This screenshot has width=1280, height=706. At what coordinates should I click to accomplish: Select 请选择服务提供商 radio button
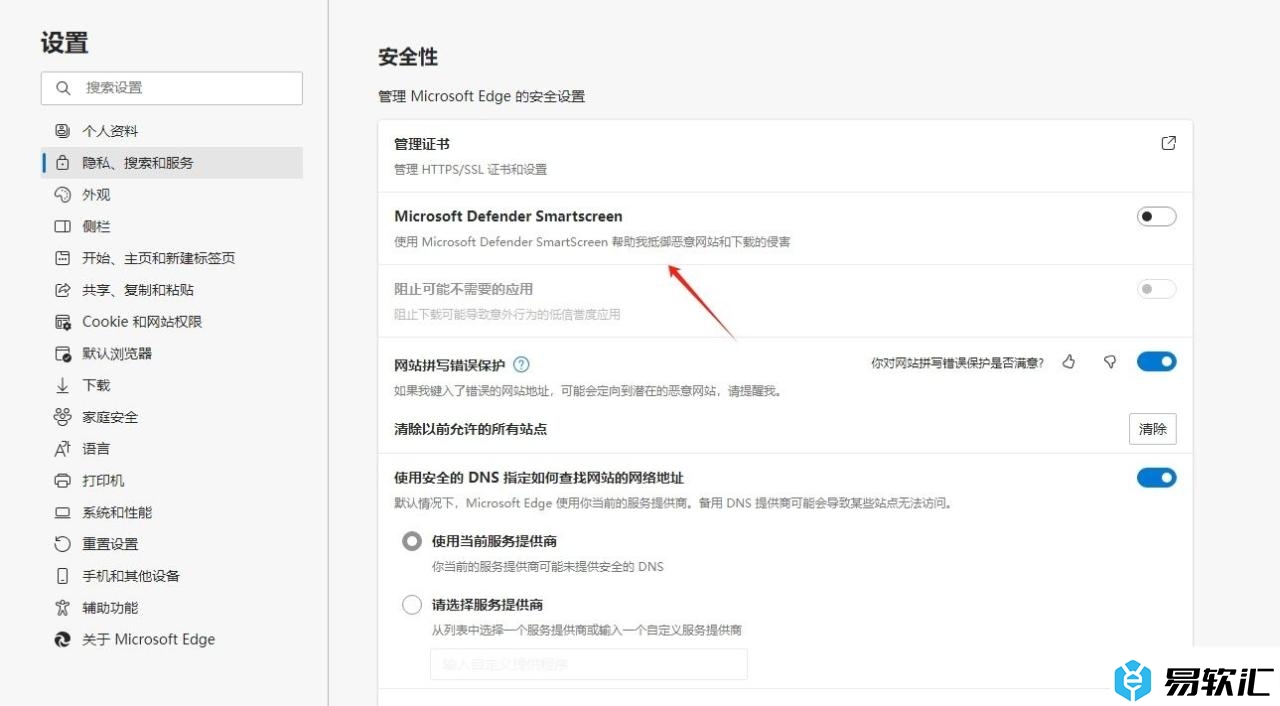coord(412,605)
